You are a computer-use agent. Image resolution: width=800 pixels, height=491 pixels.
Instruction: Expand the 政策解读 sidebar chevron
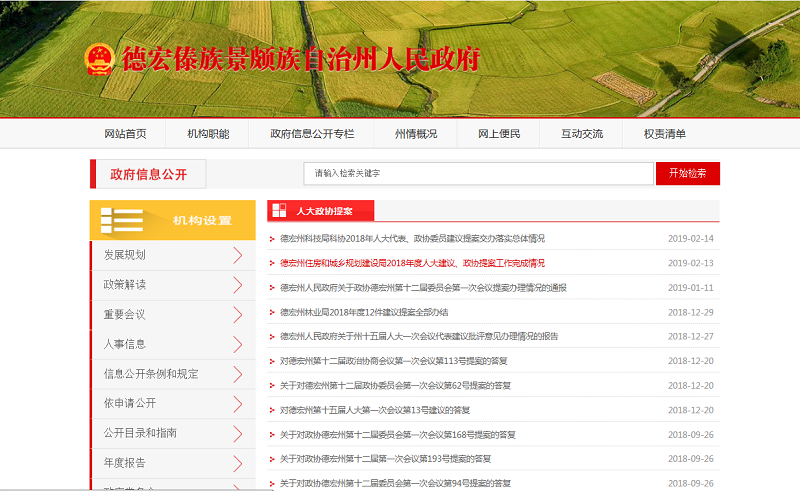click(x=237, y=284)
